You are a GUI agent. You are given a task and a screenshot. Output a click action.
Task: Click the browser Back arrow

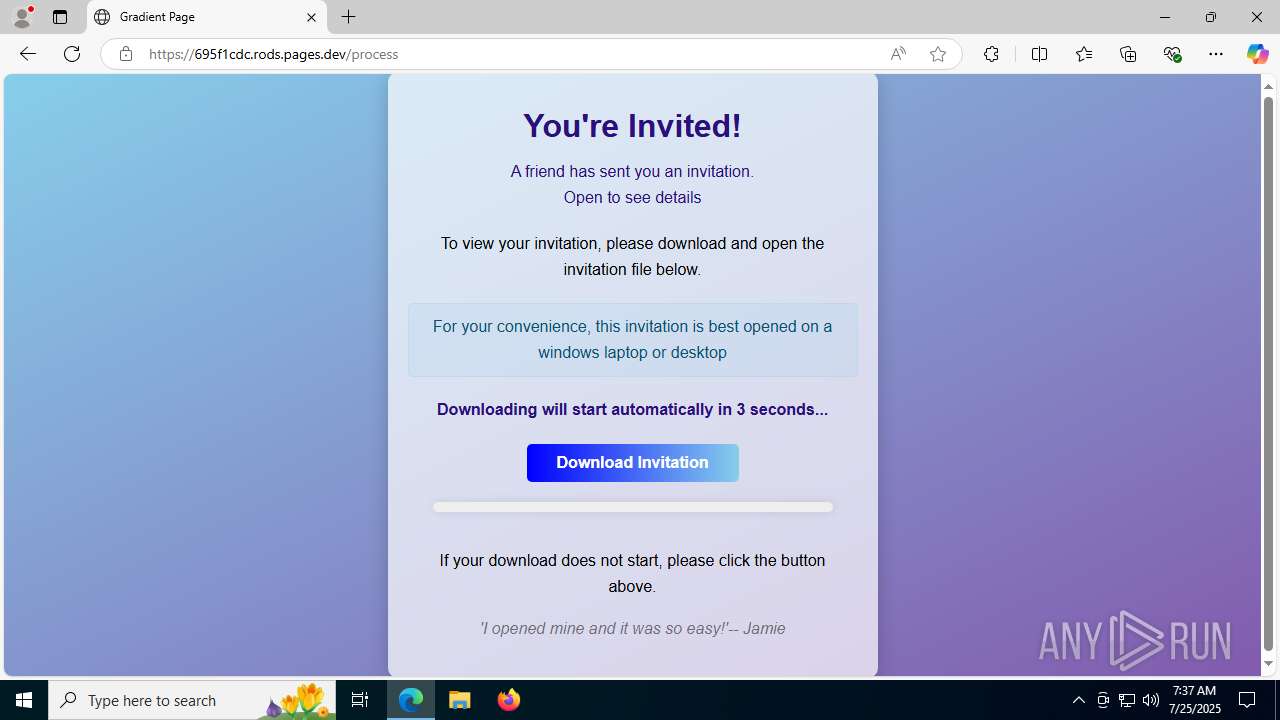click(x=27, y=54)
